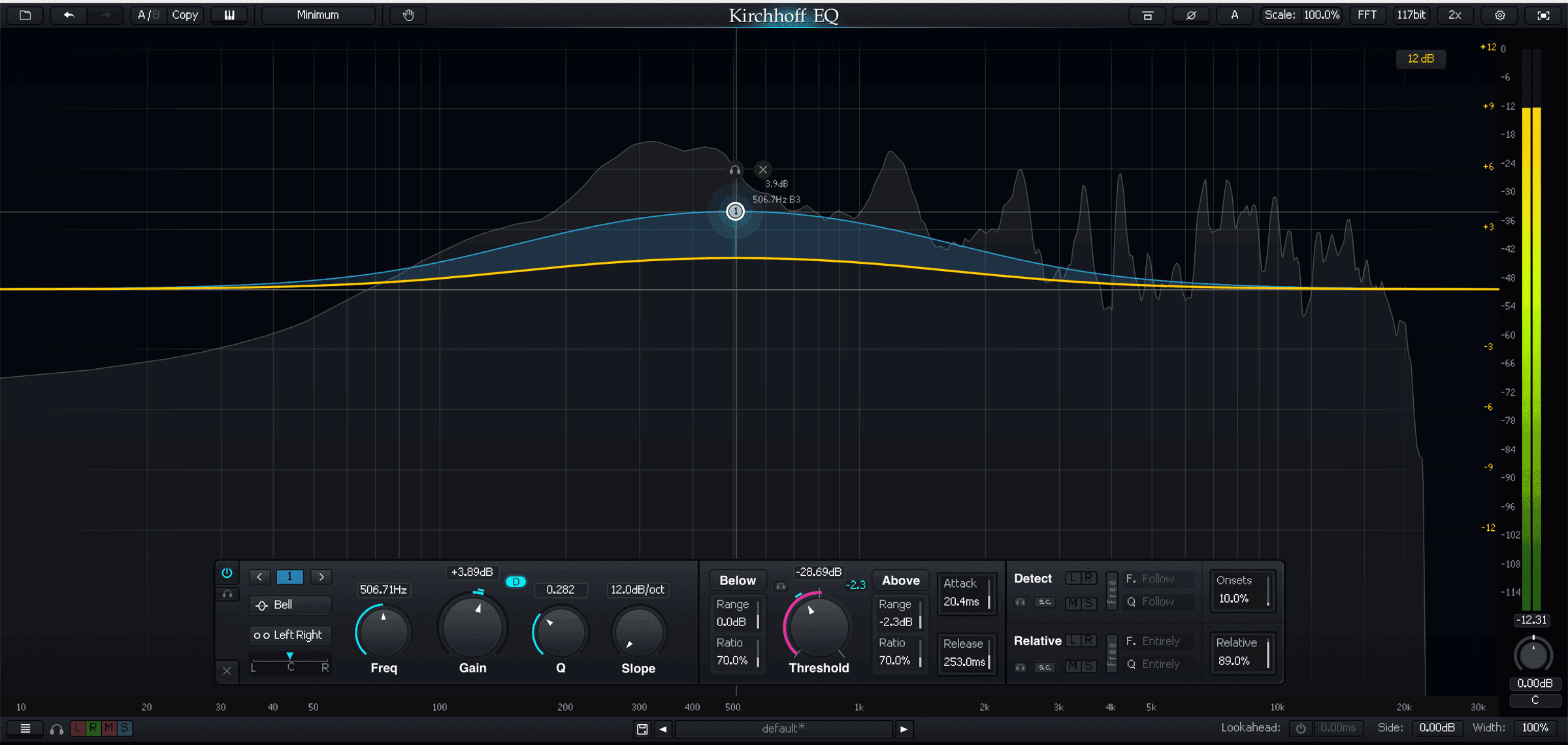The image size is (1568, 745).
Task: Toggle the A/B comparison button
Action: (x=148, y=15)
